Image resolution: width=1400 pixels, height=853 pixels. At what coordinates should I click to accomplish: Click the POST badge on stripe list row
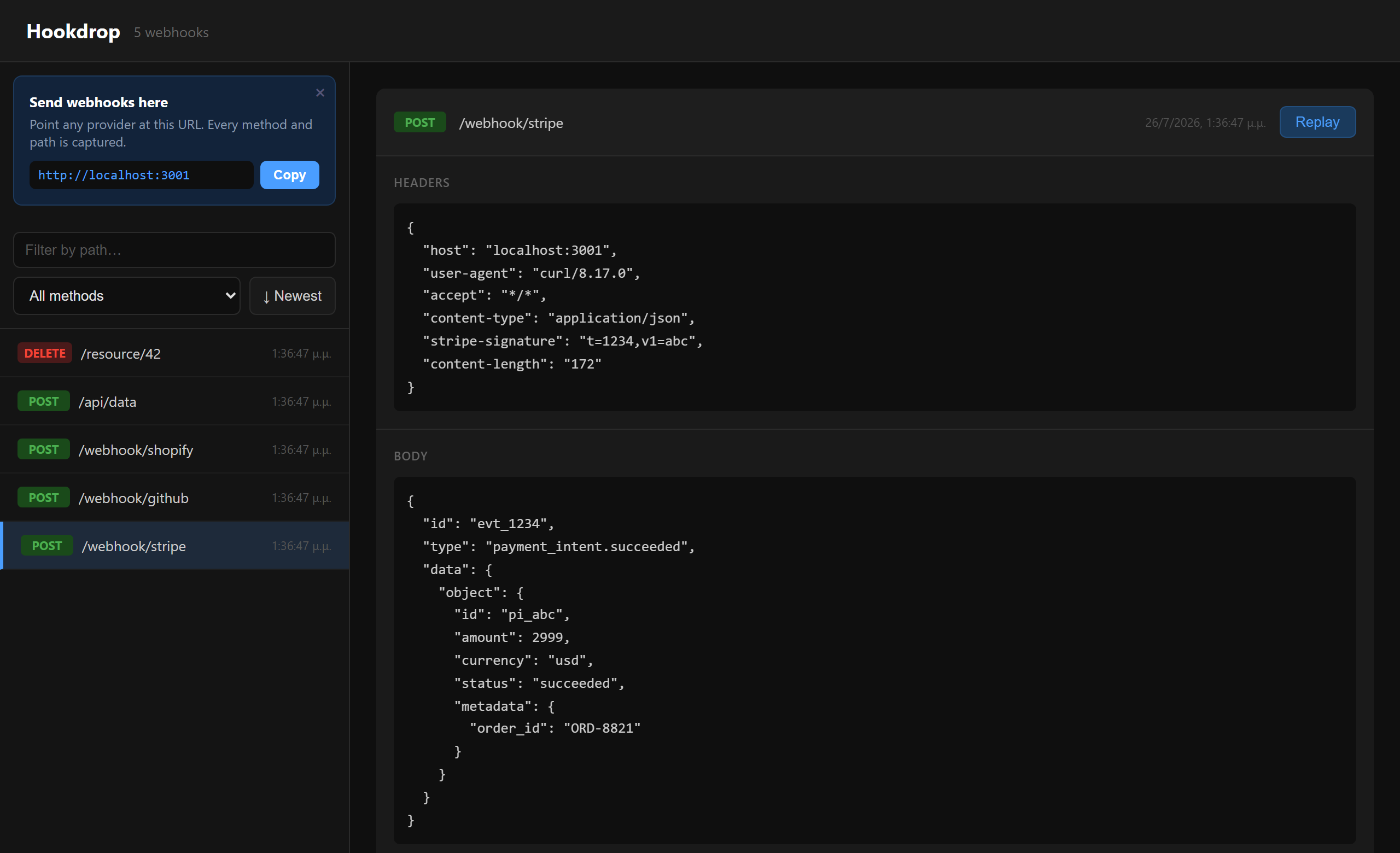point(46,546)
